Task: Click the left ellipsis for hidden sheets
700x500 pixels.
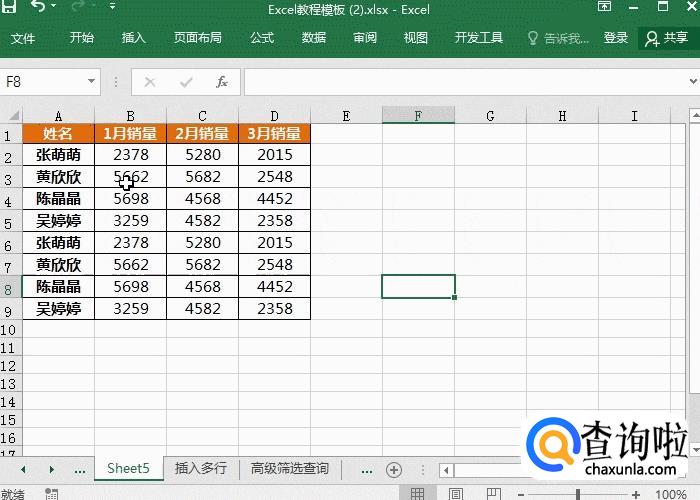Action: coord(80,471)
